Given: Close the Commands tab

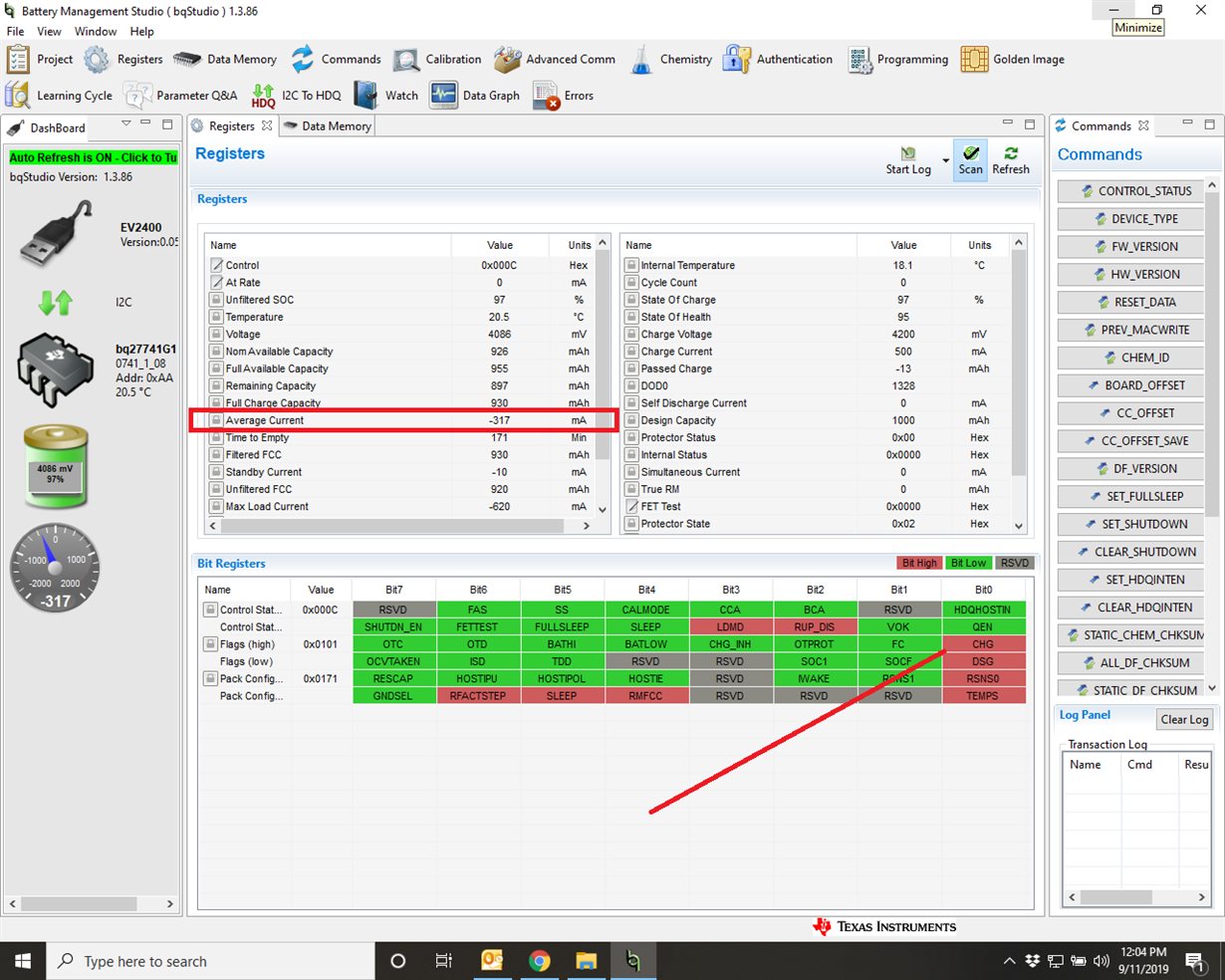Looking at the screenshot, I should (x=1143, y=126).
